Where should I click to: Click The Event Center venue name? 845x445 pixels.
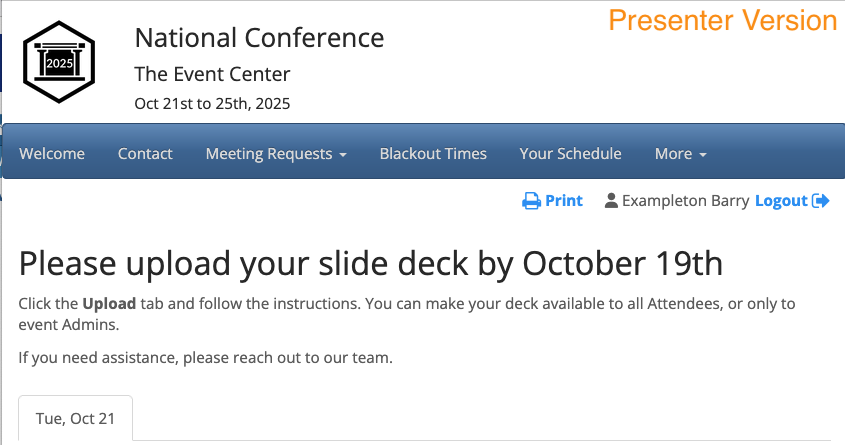pyautogui.click(x=212, y=74)
